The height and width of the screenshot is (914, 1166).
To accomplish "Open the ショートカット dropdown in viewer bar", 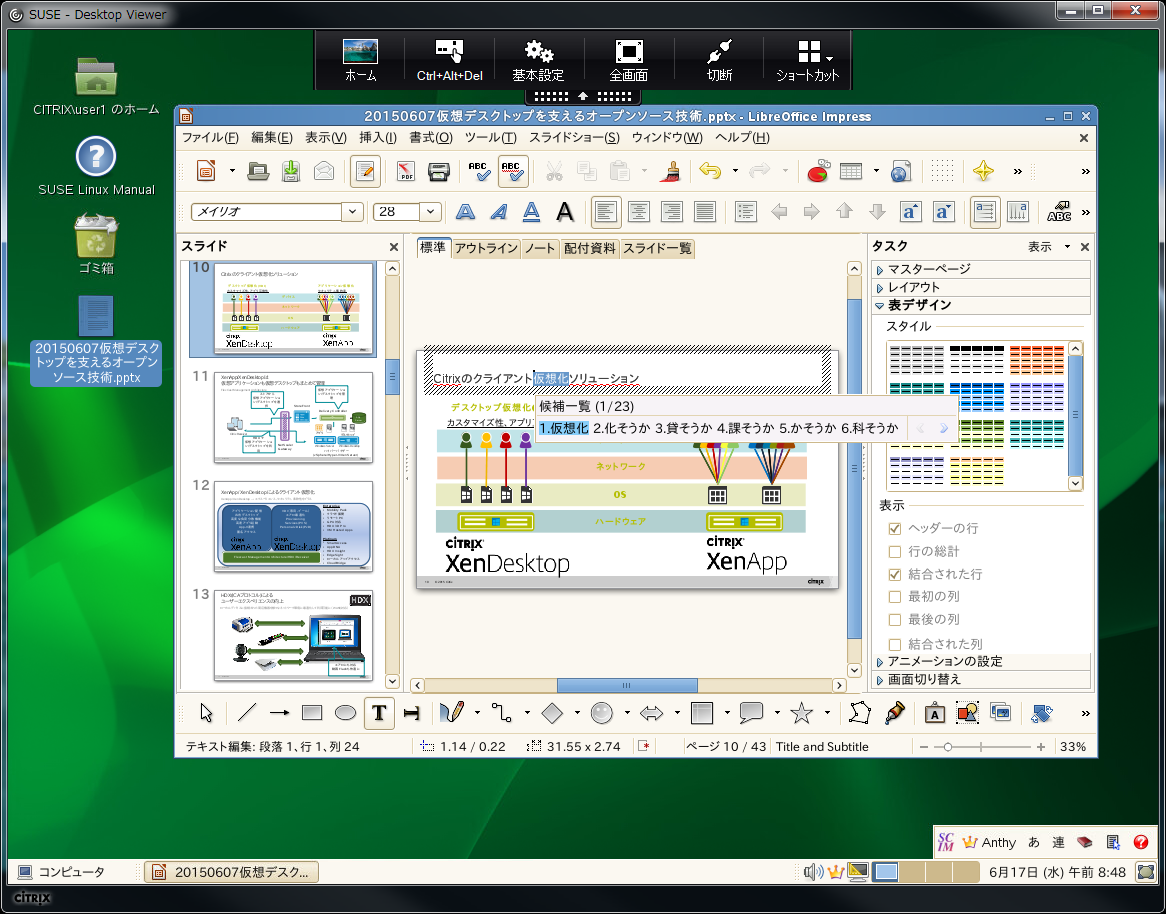I will click(808, 60).
